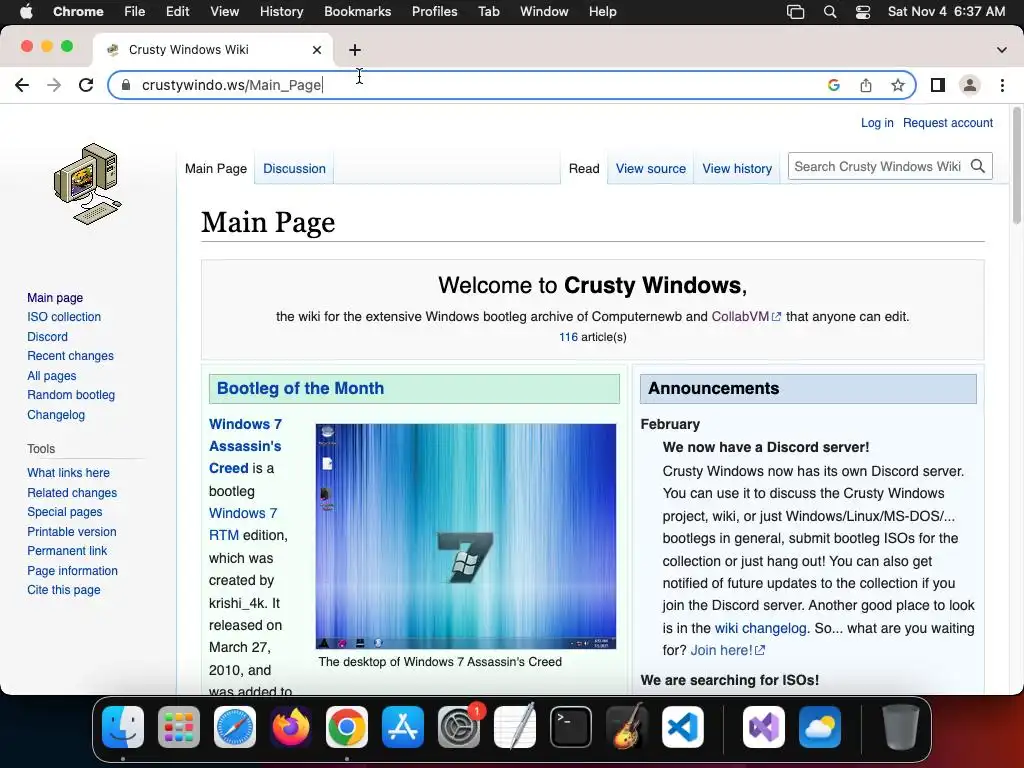Open Finder from the dock

(123, 727)
